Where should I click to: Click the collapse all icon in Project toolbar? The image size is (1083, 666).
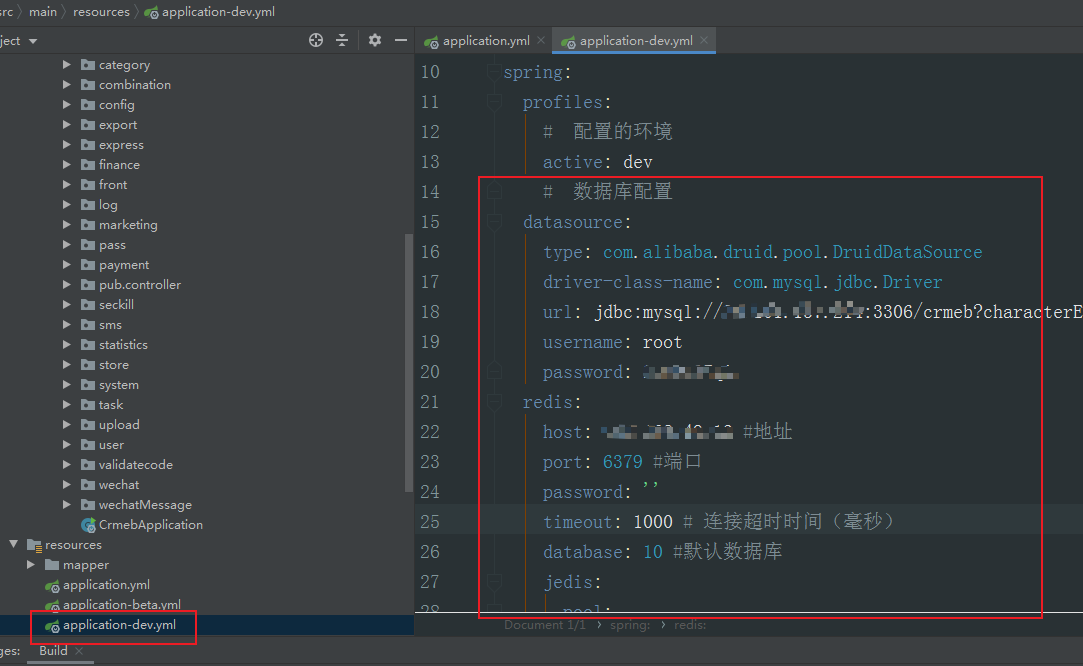tap(342, 40)
